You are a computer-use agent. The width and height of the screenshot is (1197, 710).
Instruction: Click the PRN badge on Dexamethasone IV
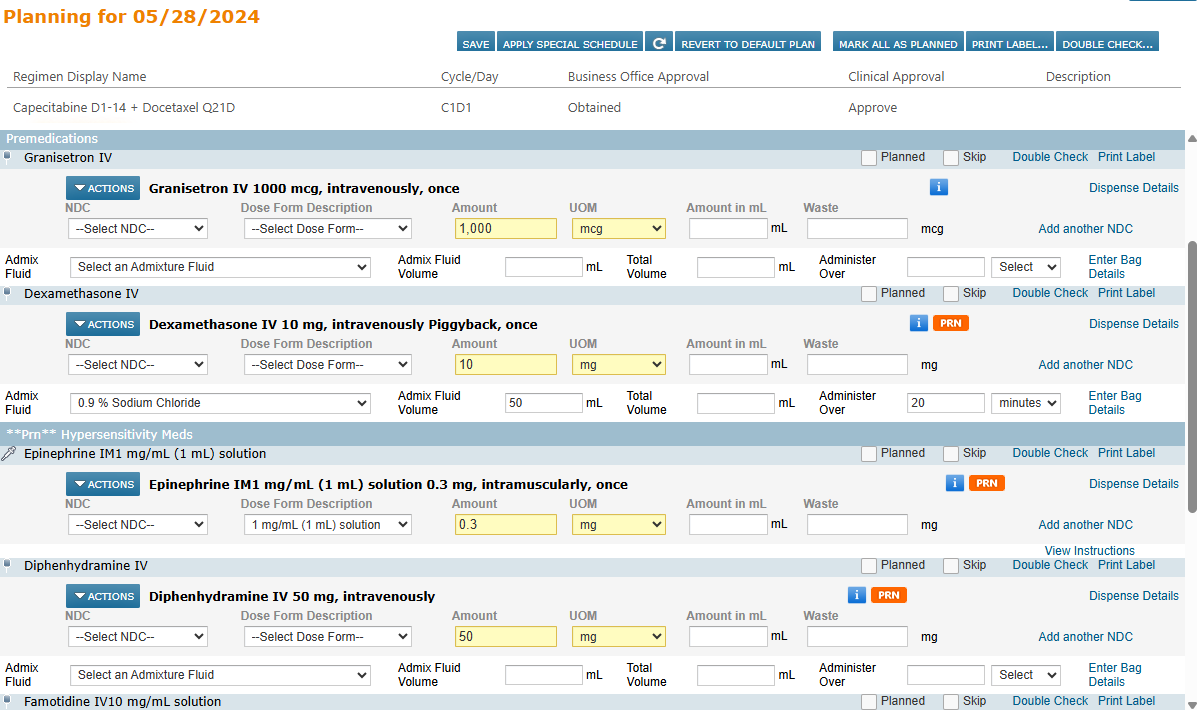[x=950, y=323]
